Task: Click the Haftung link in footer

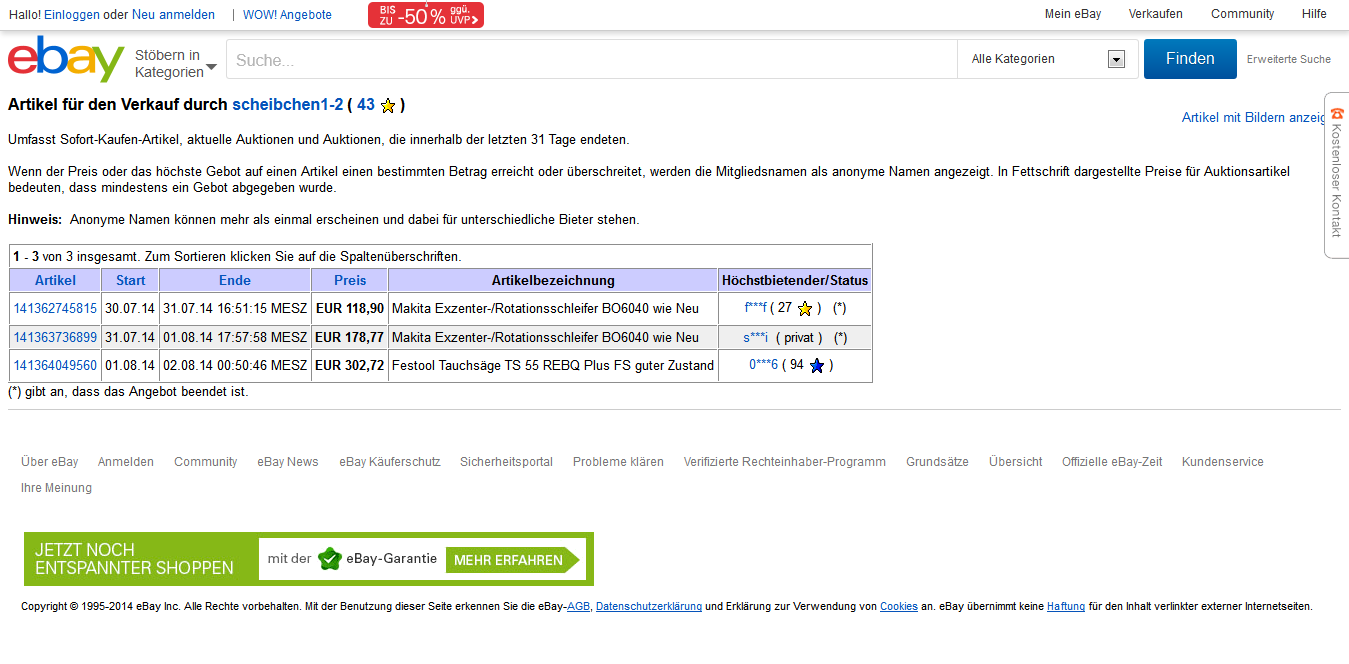Action: 1066,606
